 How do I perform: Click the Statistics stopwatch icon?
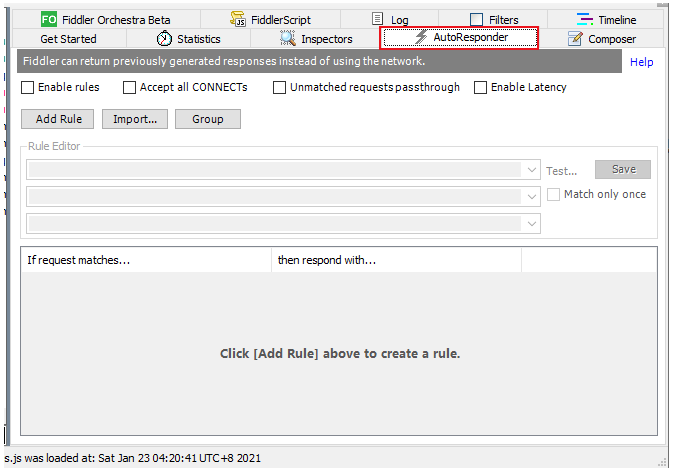(x=164, y=39)
